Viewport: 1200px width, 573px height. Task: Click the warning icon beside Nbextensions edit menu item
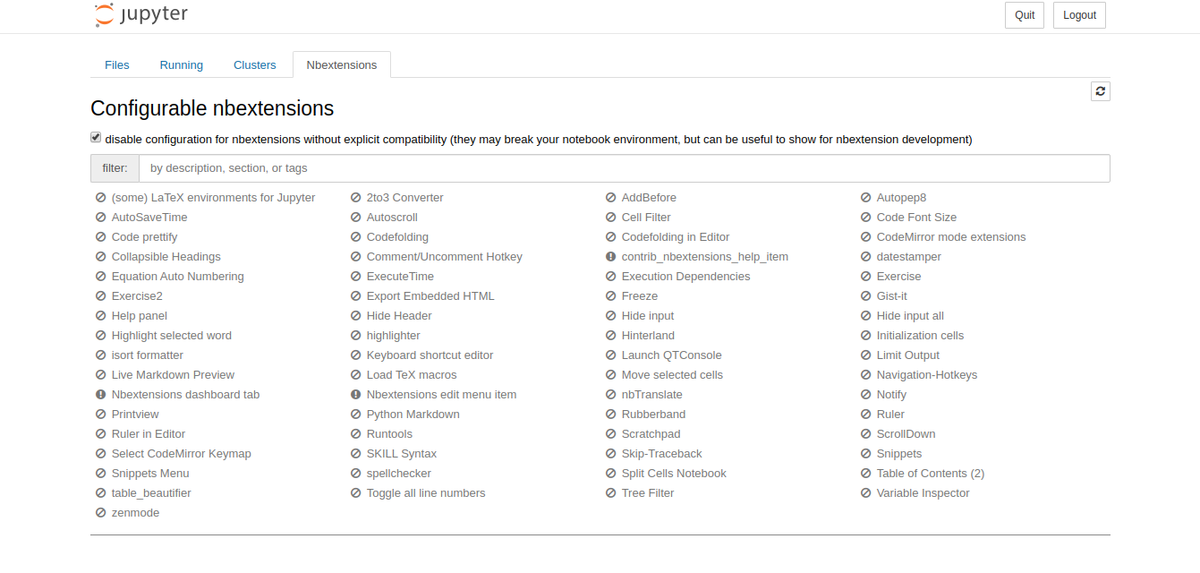356,395
